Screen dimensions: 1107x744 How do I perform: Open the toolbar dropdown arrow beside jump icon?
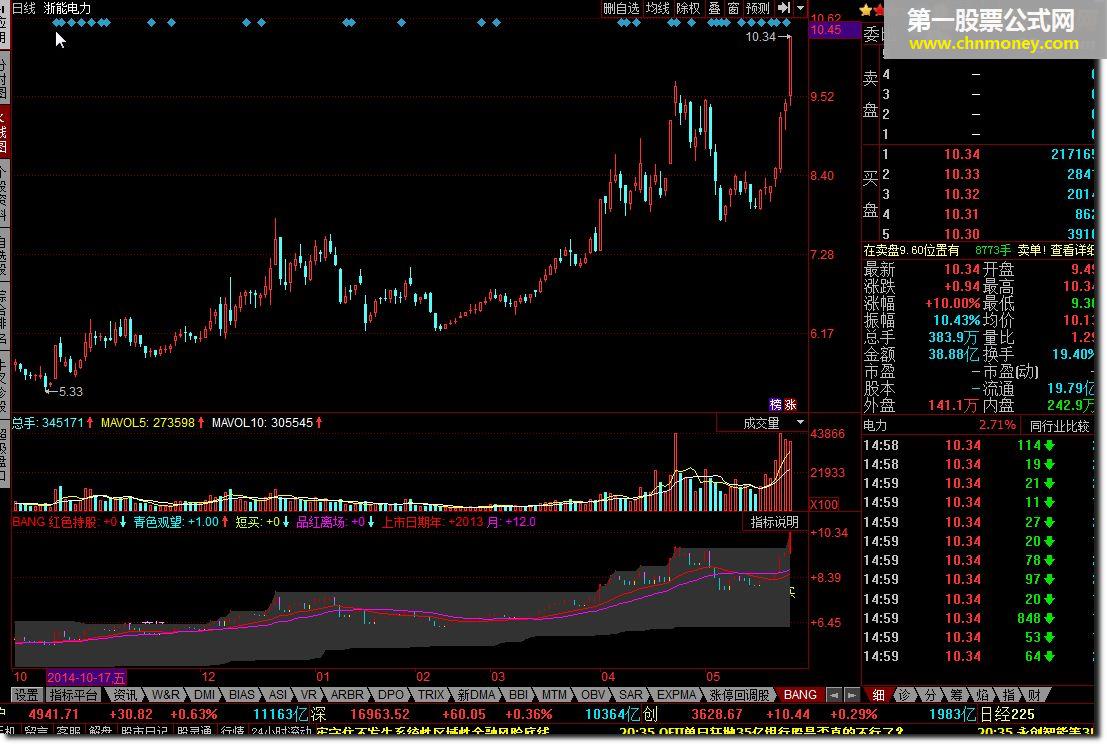[x=801, y=8]
